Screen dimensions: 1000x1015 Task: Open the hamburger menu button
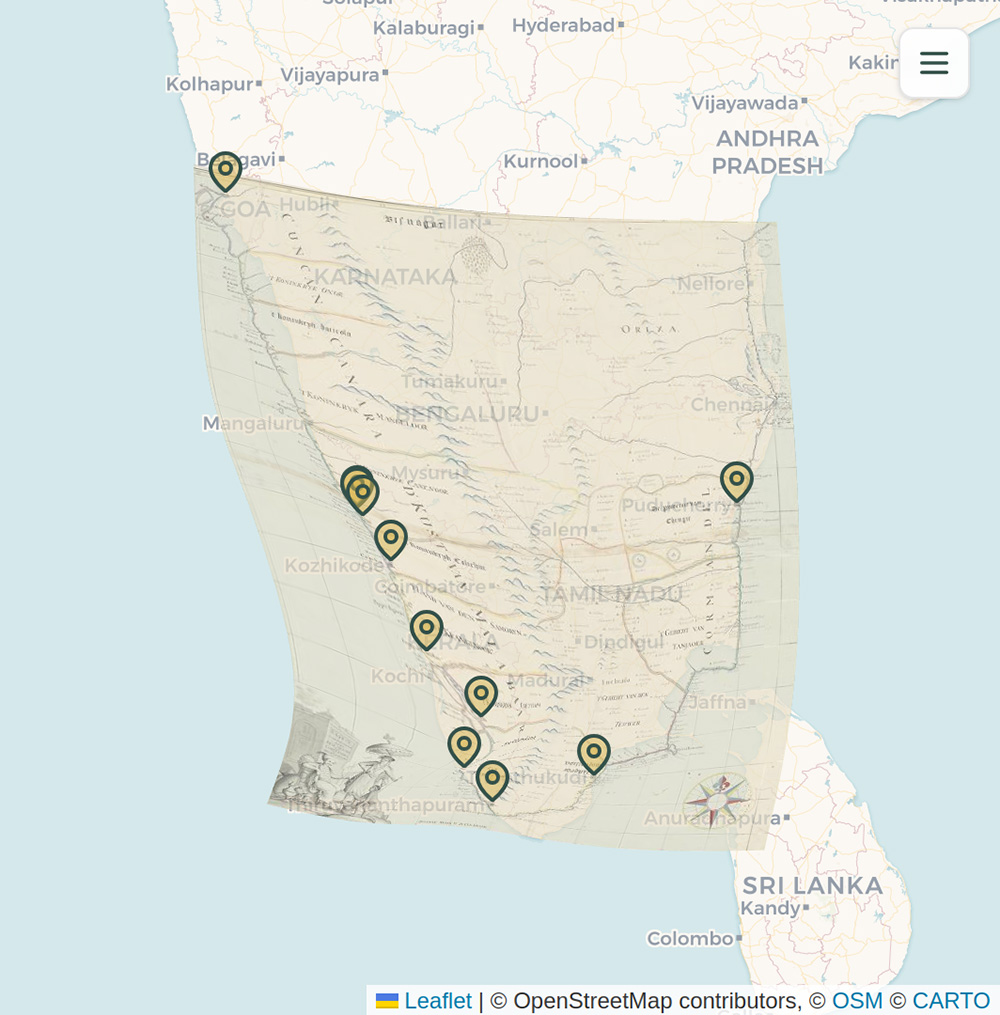click(934, 63)
